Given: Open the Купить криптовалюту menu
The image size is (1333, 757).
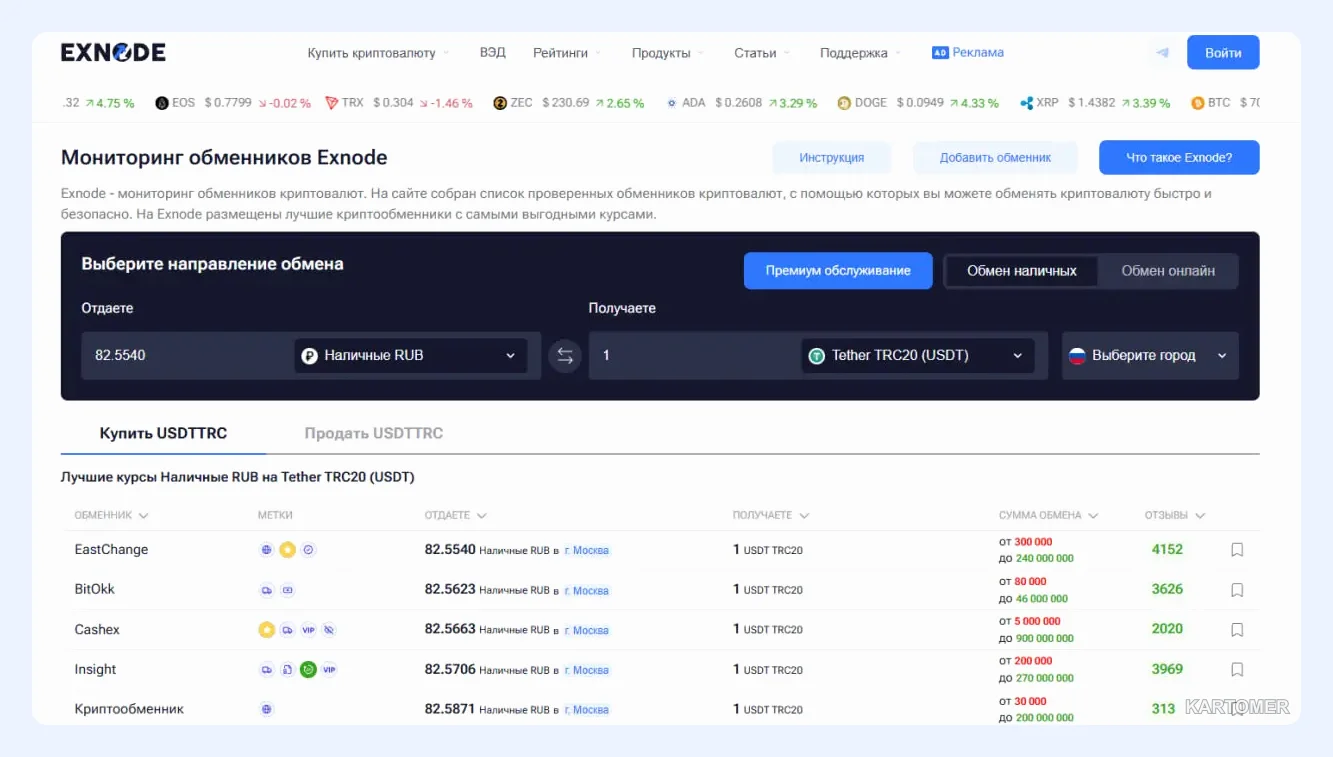Looking at the screenshot, I should (x=378, y=53).
